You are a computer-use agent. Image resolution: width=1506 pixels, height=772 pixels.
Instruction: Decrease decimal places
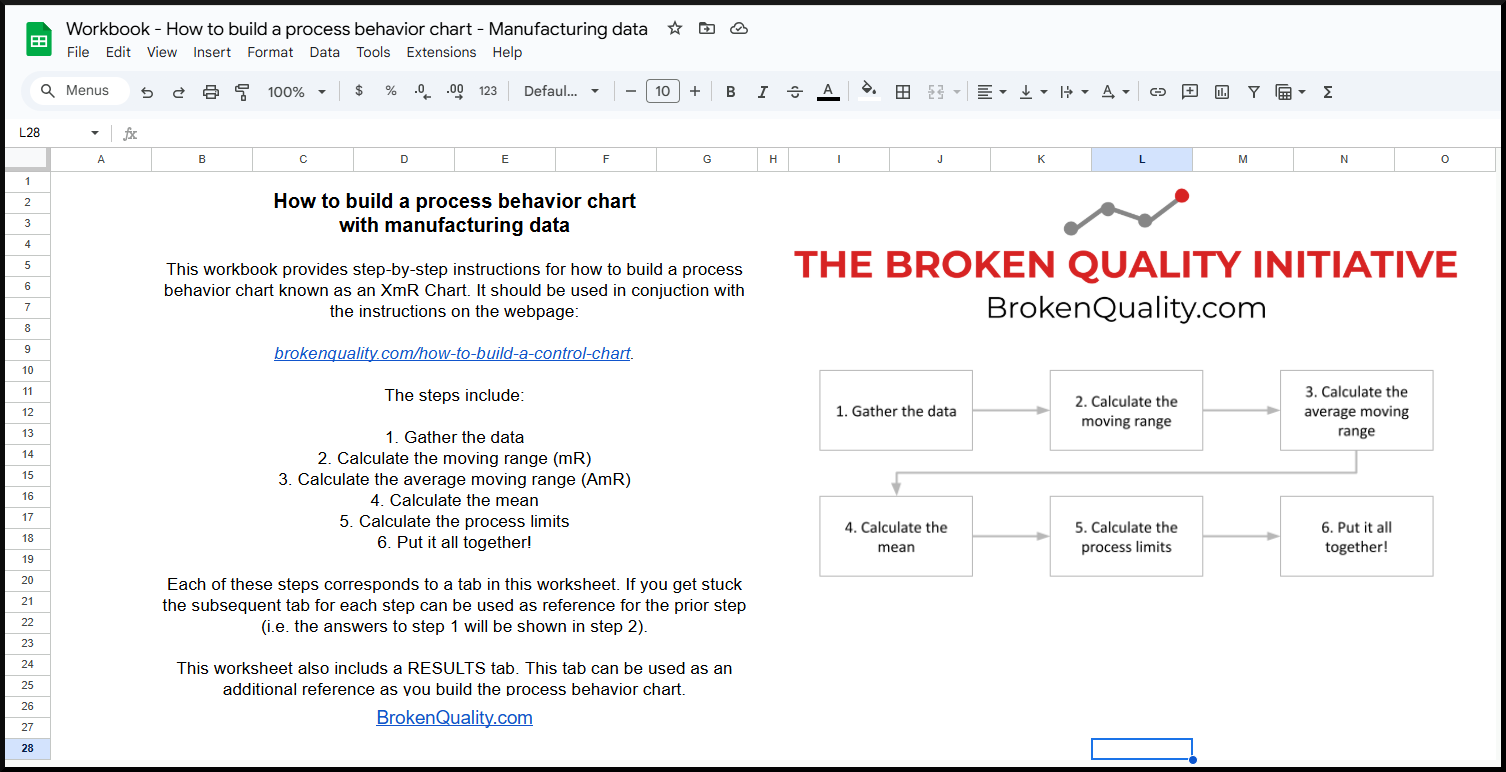click(422, 91)
